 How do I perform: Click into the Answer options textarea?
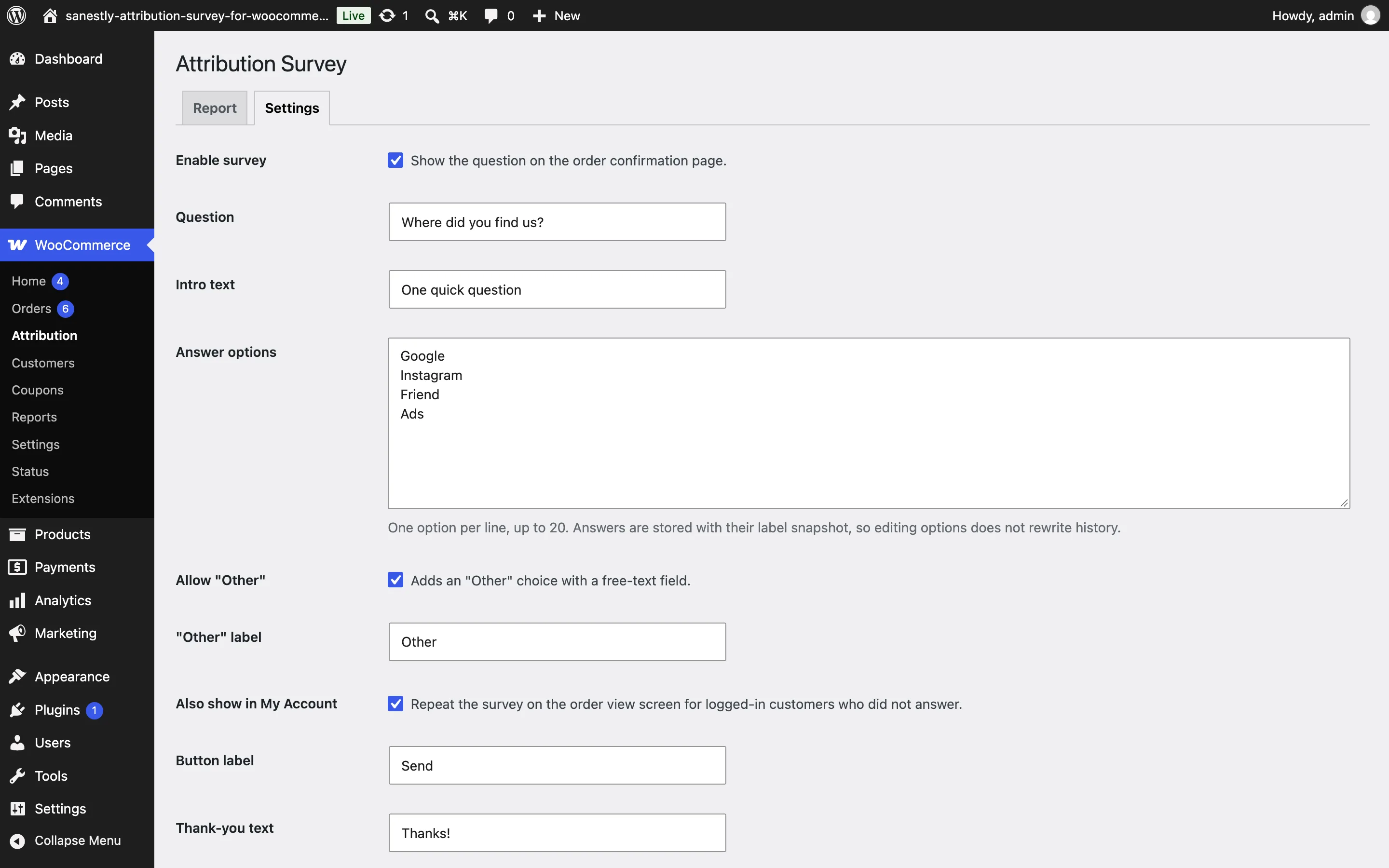[869, 423]
